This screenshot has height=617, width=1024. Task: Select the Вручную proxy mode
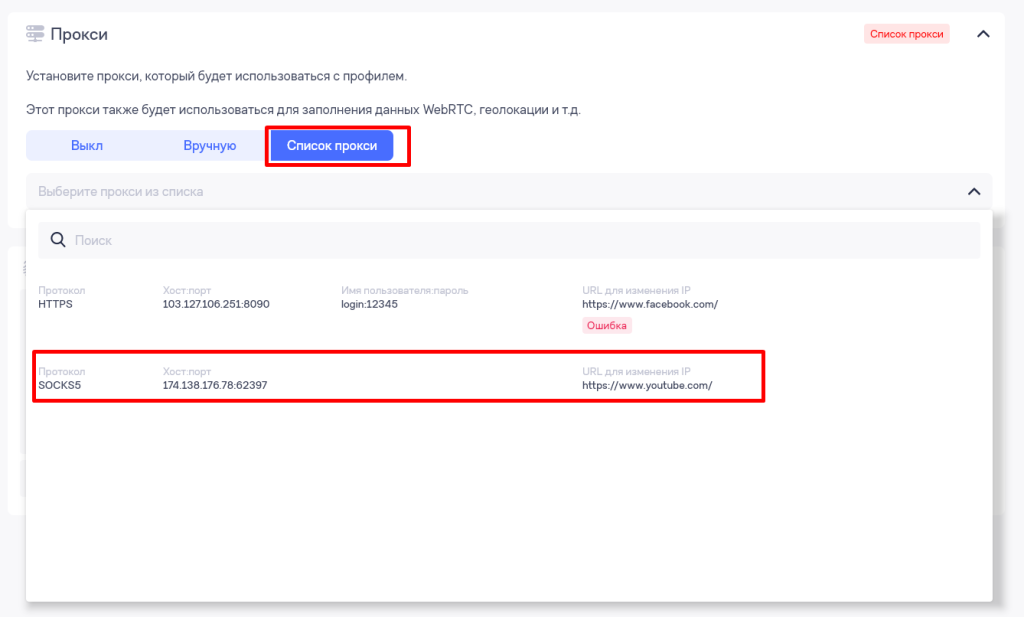click(210, 146)
